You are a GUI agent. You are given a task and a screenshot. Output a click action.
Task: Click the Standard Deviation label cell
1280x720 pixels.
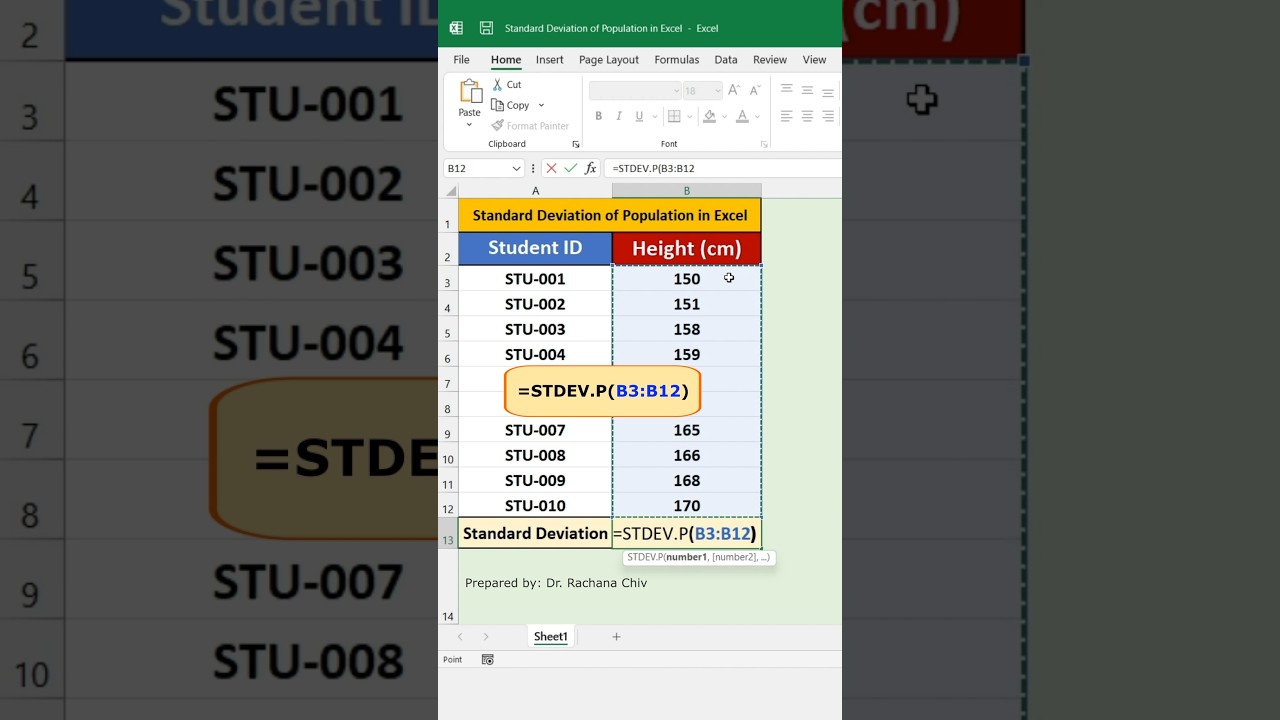point(535,534)
